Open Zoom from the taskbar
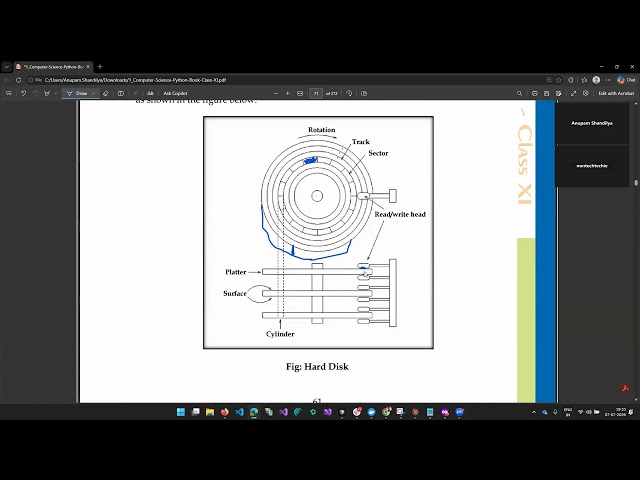640x480 pixels. click(x=460, y=412)
